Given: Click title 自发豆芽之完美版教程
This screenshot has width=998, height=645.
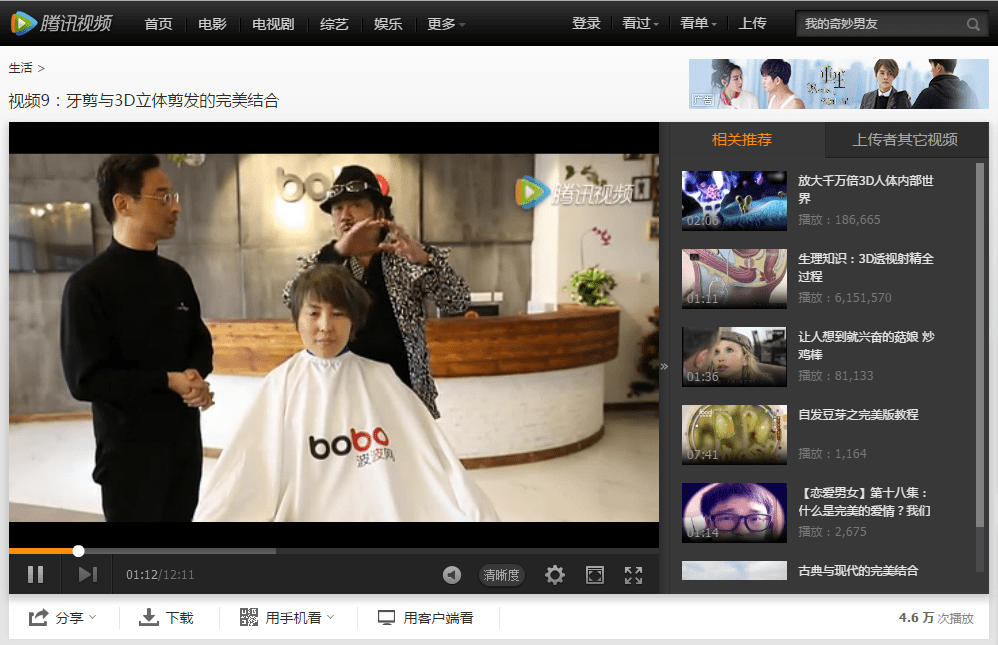Looking at the screenshot, I should (x=858, y=415).
